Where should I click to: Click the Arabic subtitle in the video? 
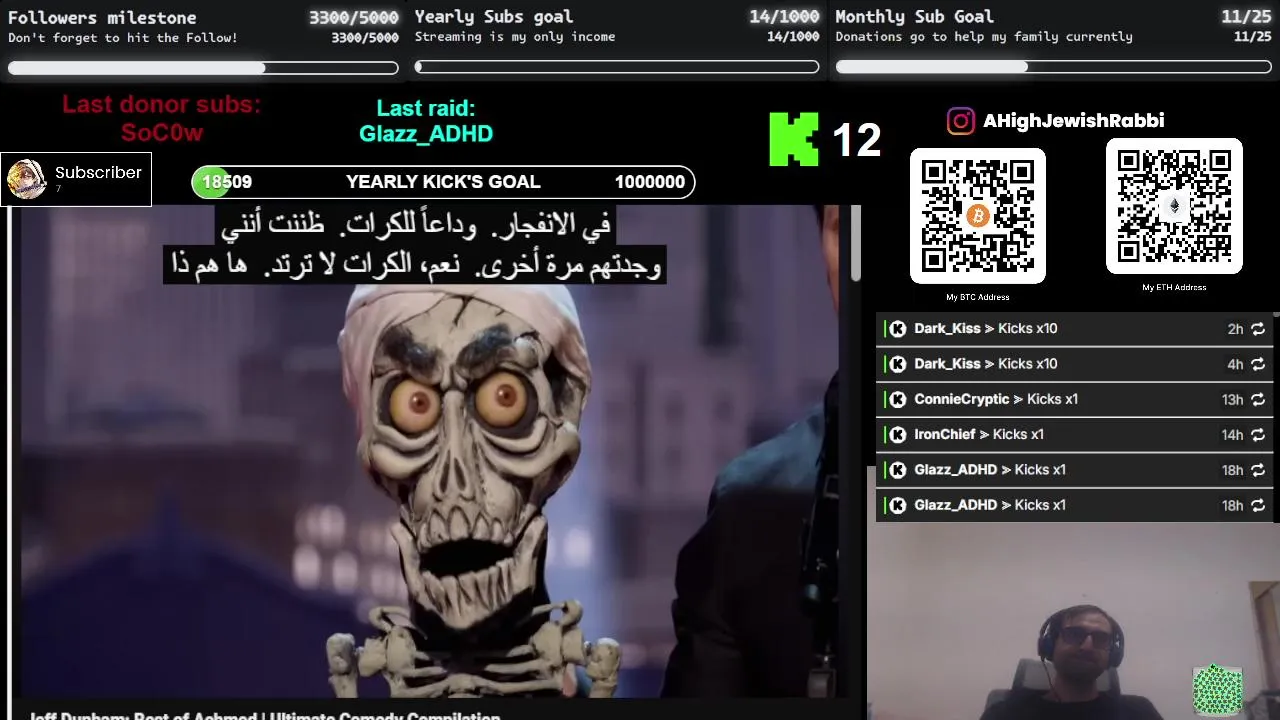pyautogui.click(x=413, y=245)
